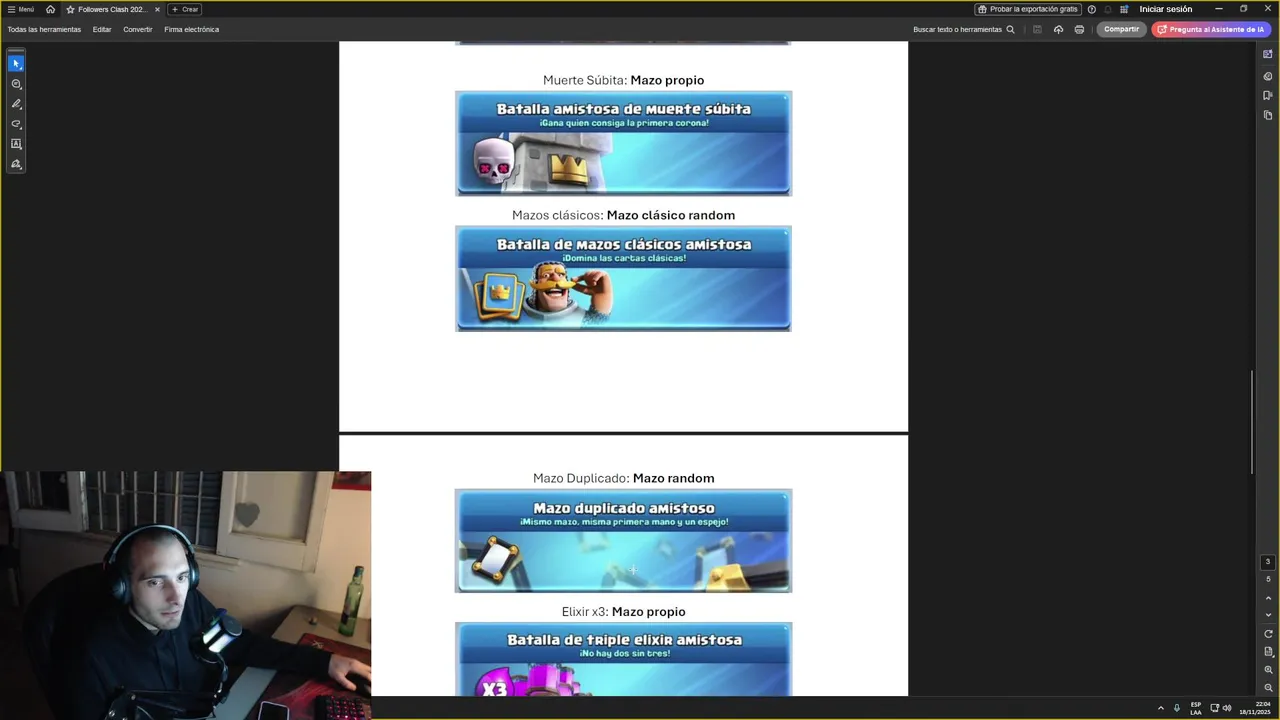Rotate the page view
The width and height of the screenshot is (1280, 720).
1268,634
